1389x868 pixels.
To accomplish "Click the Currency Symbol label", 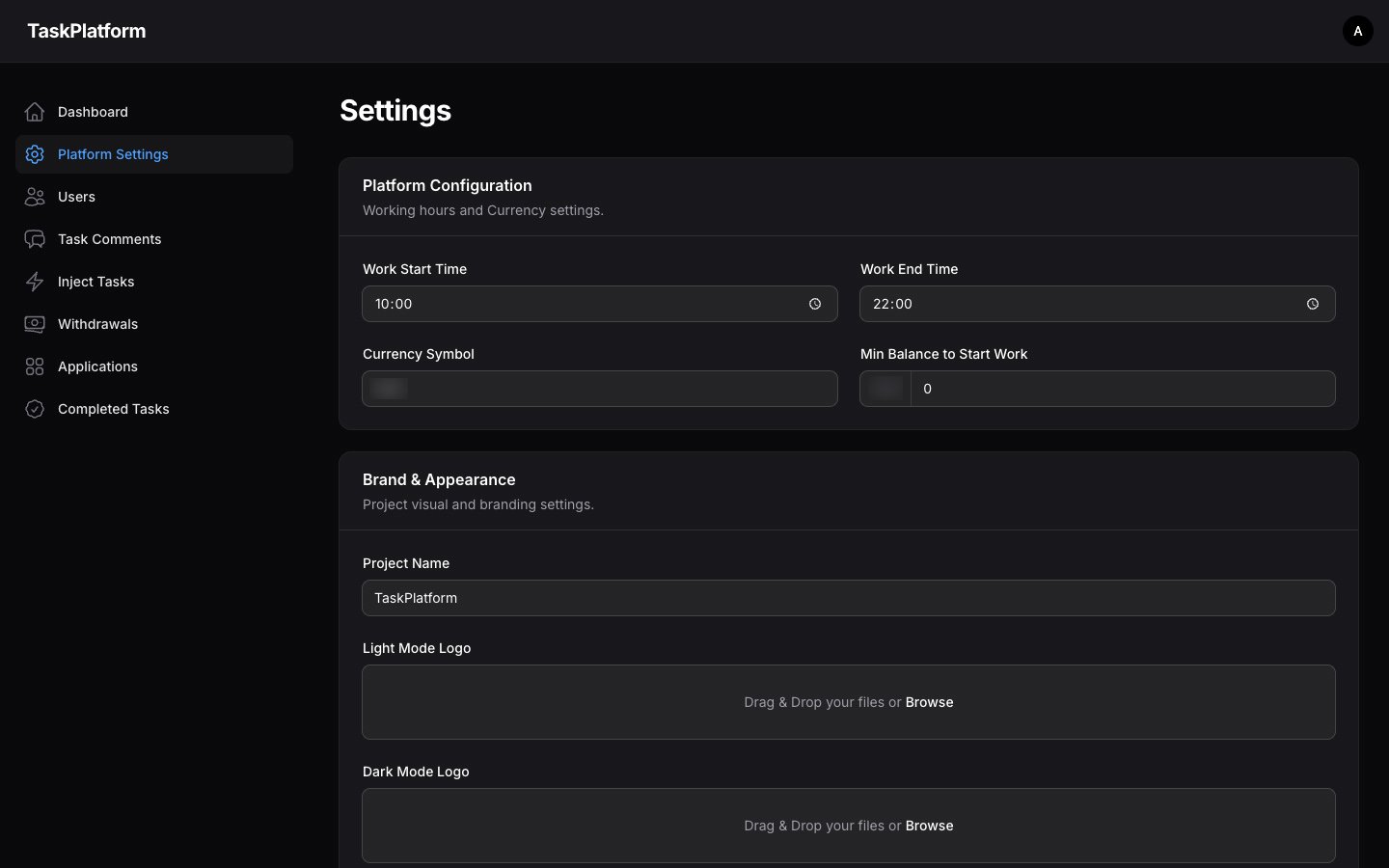I will tap(419, 354).
